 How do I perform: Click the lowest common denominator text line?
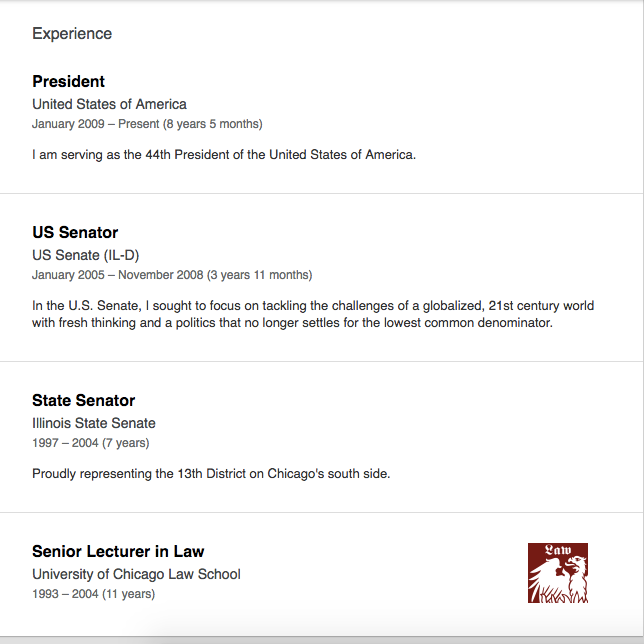(x=292, y=323)
